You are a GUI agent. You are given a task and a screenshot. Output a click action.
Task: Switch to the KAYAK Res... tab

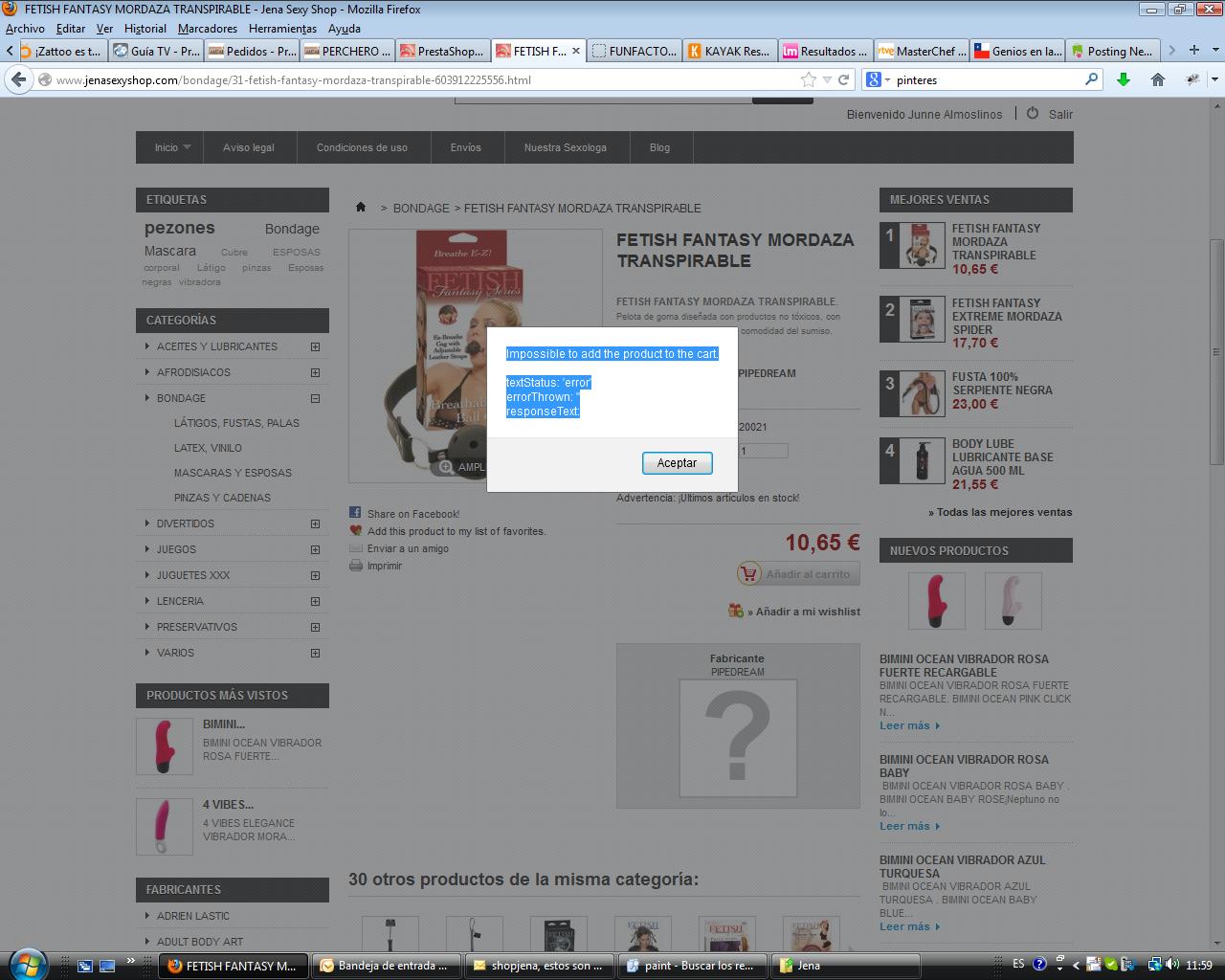(x=731, y=52)
